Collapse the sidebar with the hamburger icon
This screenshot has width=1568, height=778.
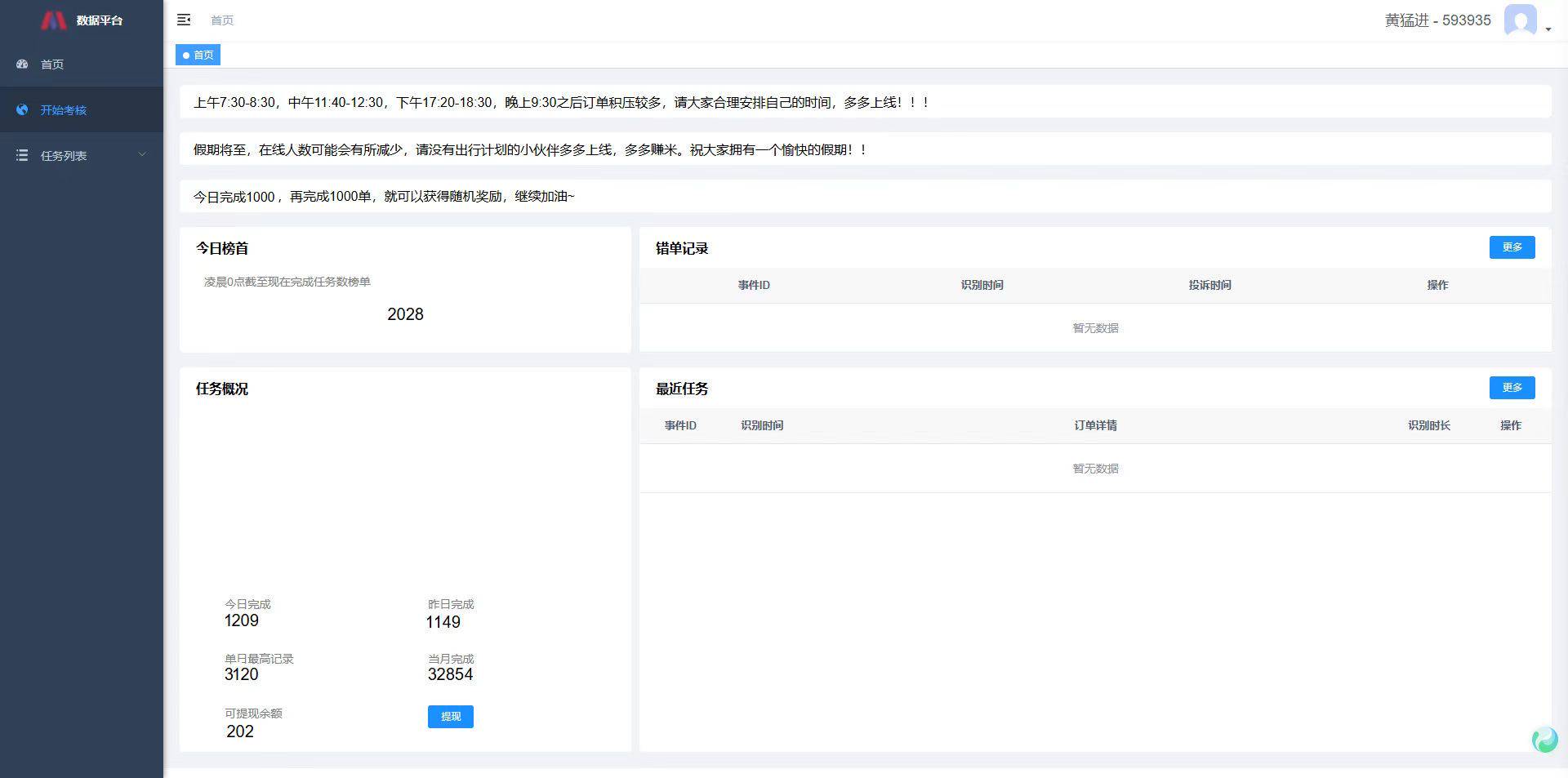pos(184,20)
